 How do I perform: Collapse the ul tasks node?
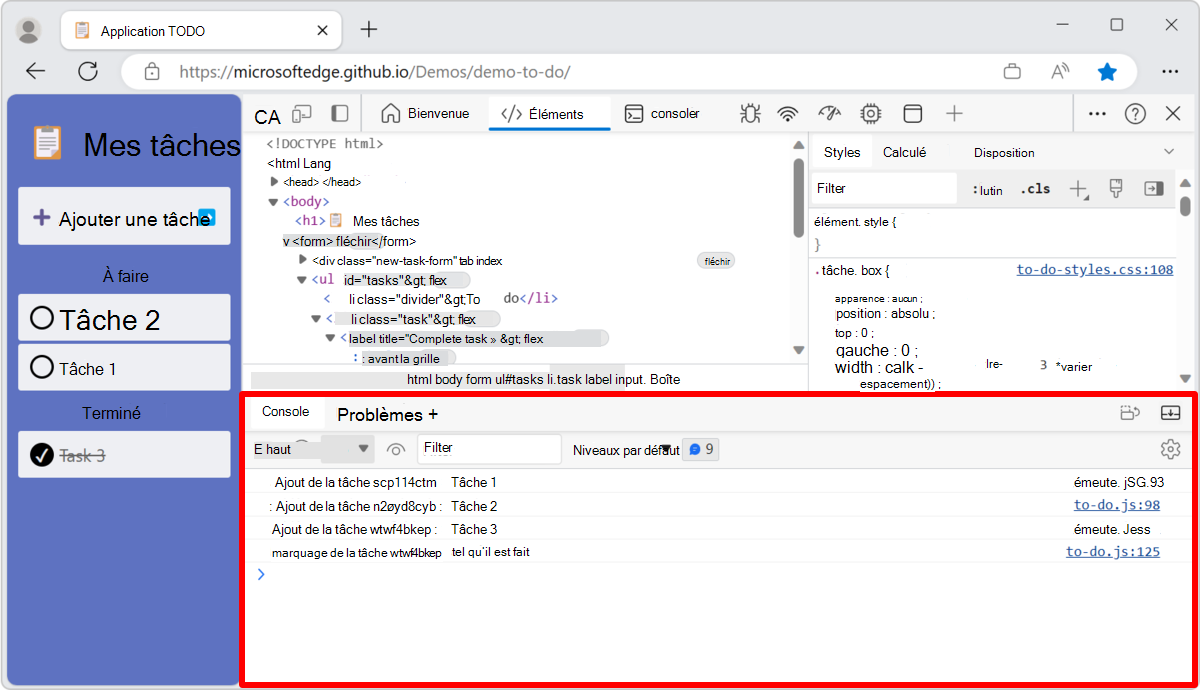(x=302, y=280)
